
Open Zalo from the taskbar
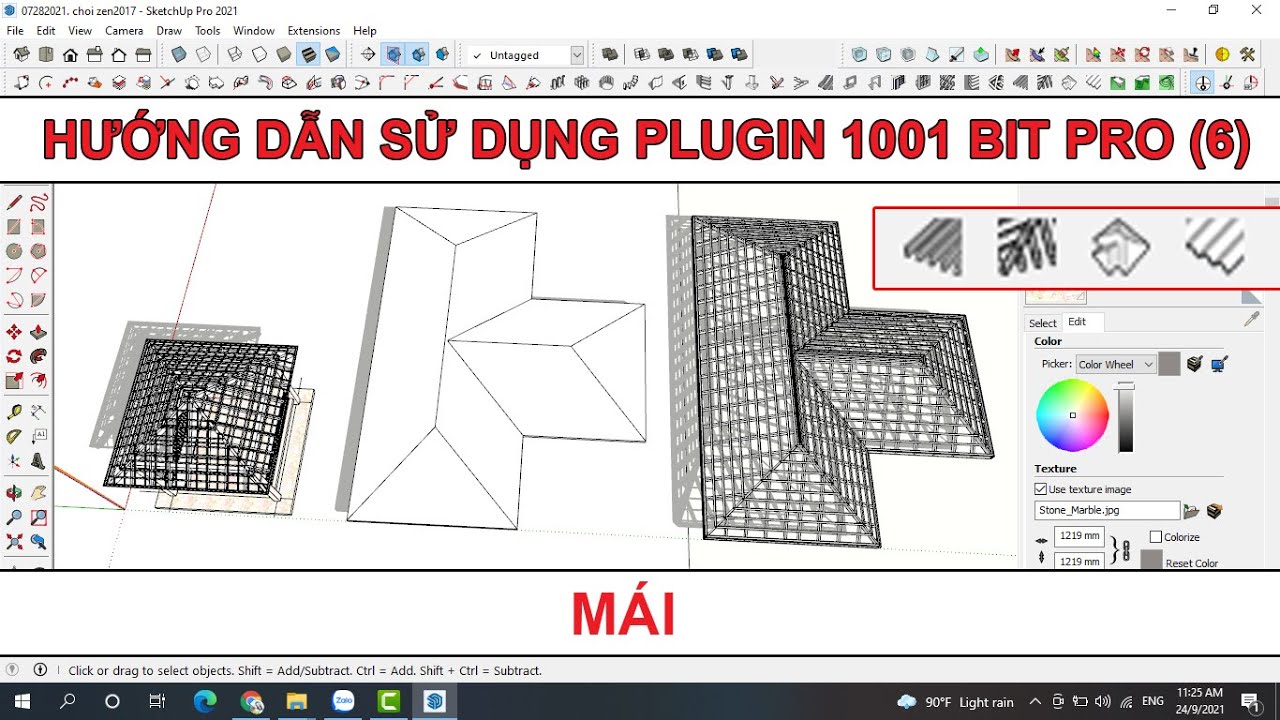click(x=343, y=702)
